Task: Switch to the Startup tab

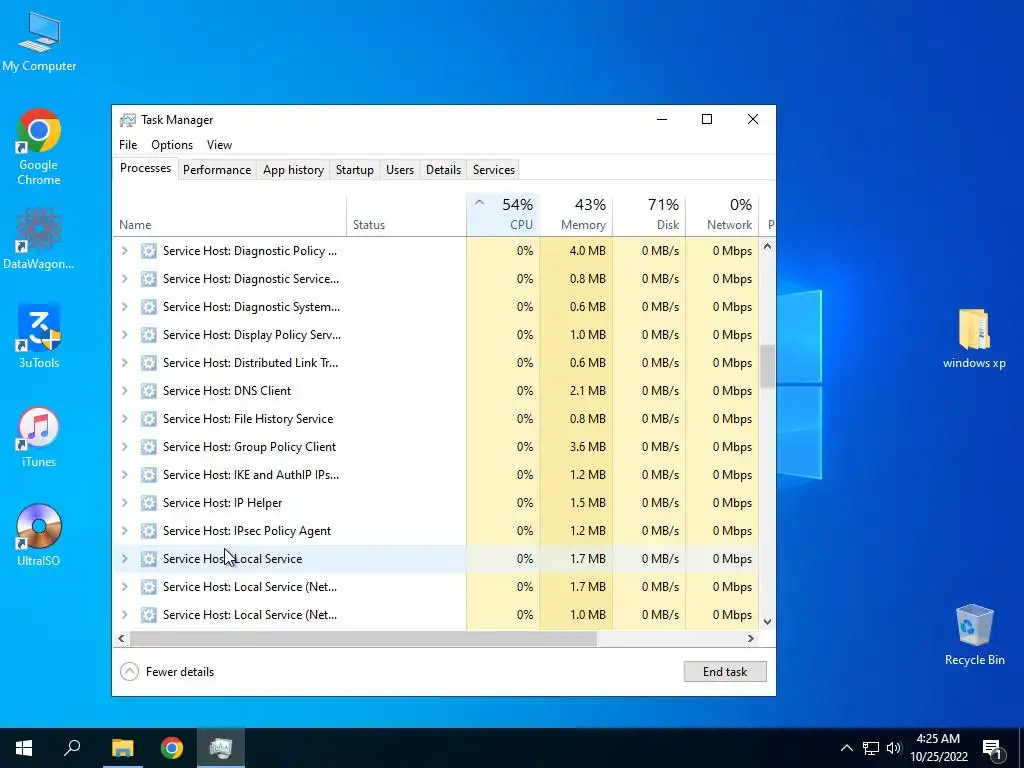Action: 355,170
